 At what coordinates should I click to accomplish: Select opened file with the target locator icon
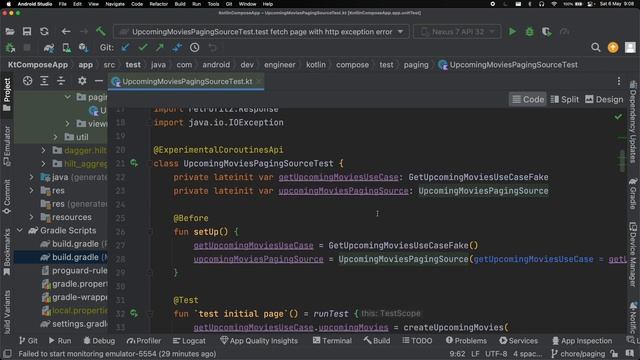[27, 81]
